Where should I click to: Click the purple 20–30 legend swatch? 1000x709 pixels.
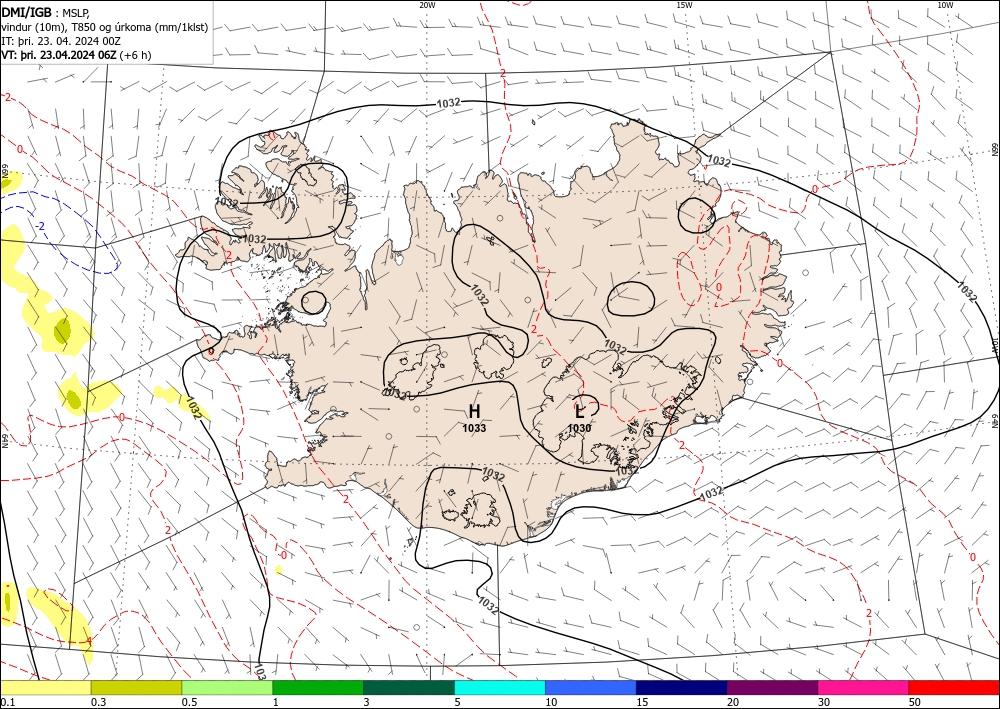point(772,687)
